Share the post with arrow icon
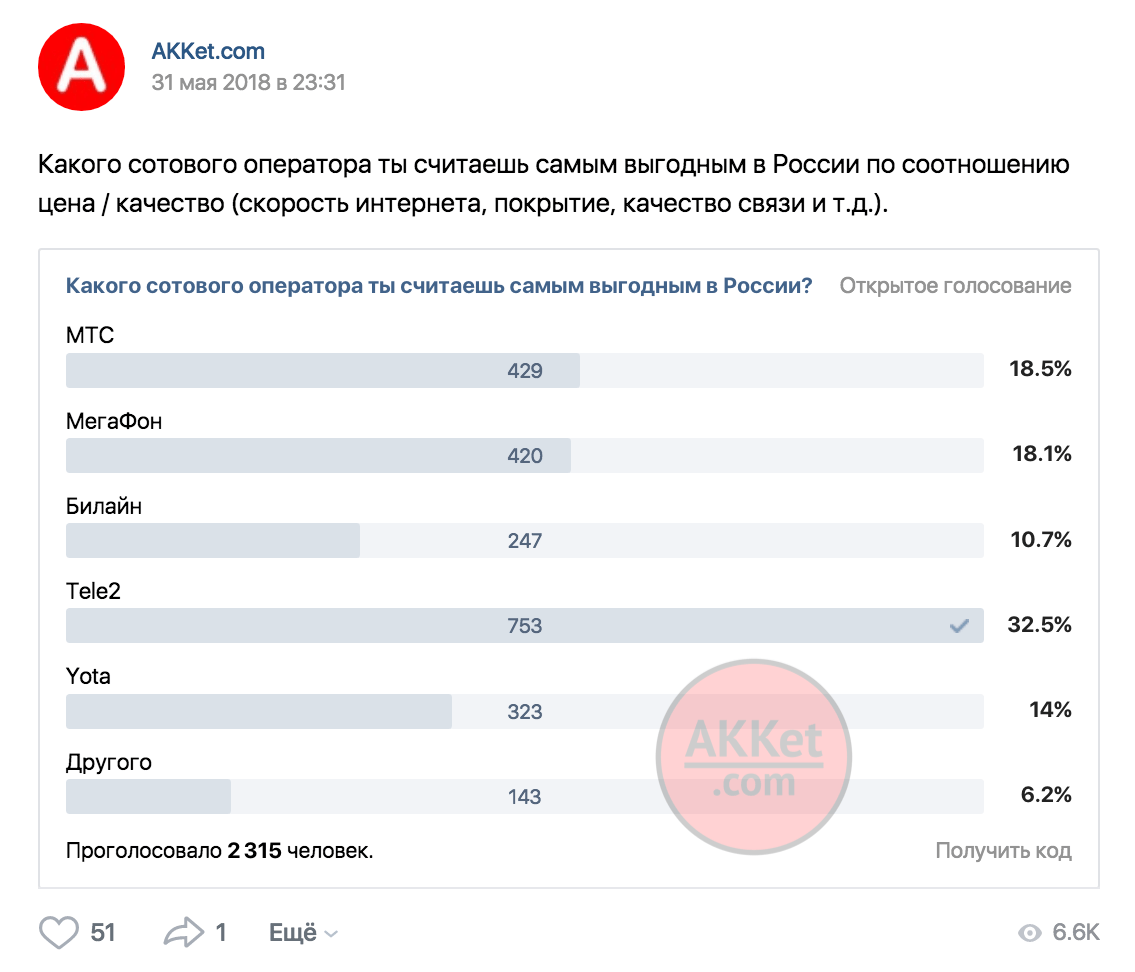 184,931
